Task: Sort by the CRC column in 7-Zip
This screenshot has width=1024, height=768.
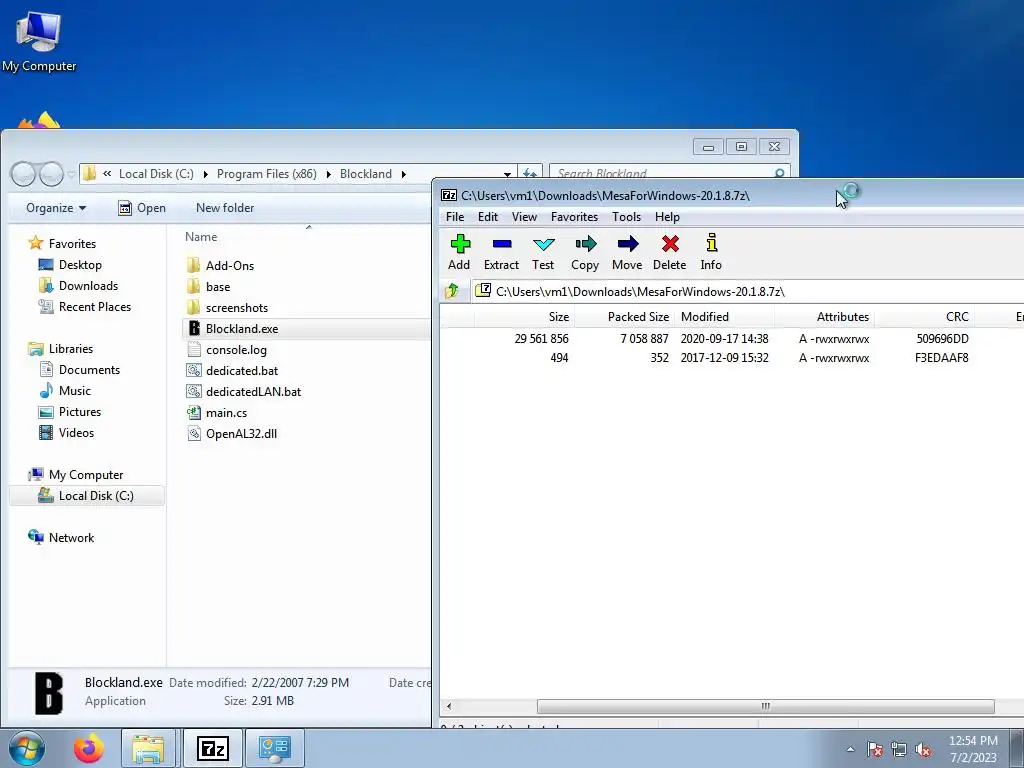Action: pos(925,317)
